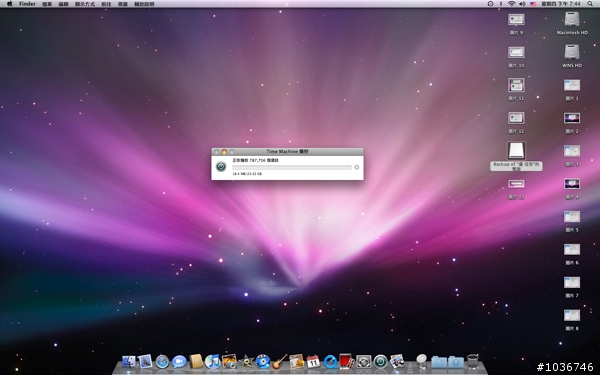Open Safari compass icon in Dock
600x375 pixels.
pos(162,362)
